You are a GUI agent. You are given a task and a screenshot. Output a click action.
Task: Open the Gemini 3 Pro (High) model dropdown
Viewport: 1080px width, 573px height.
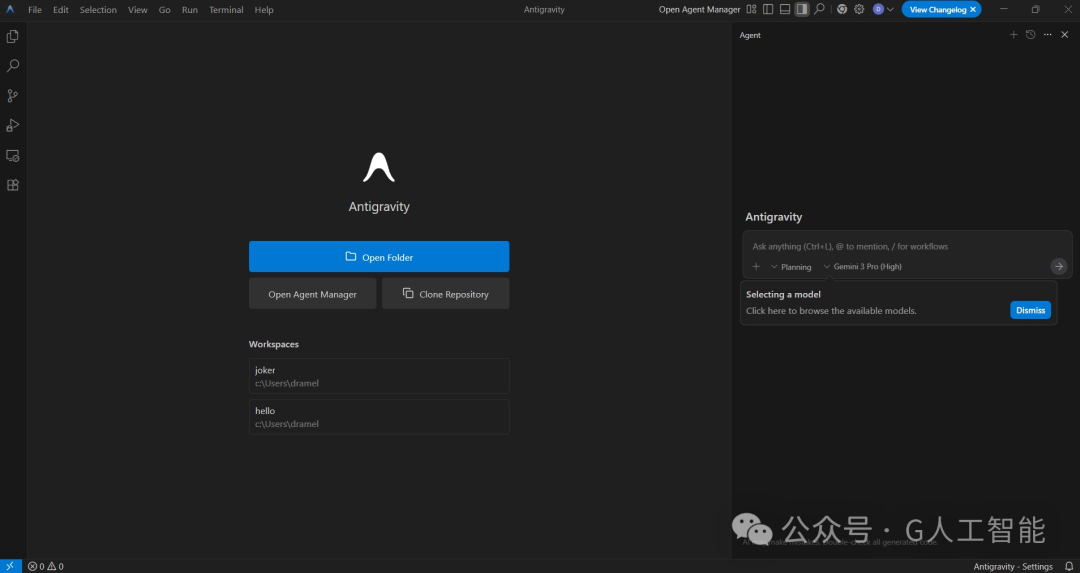862,267
